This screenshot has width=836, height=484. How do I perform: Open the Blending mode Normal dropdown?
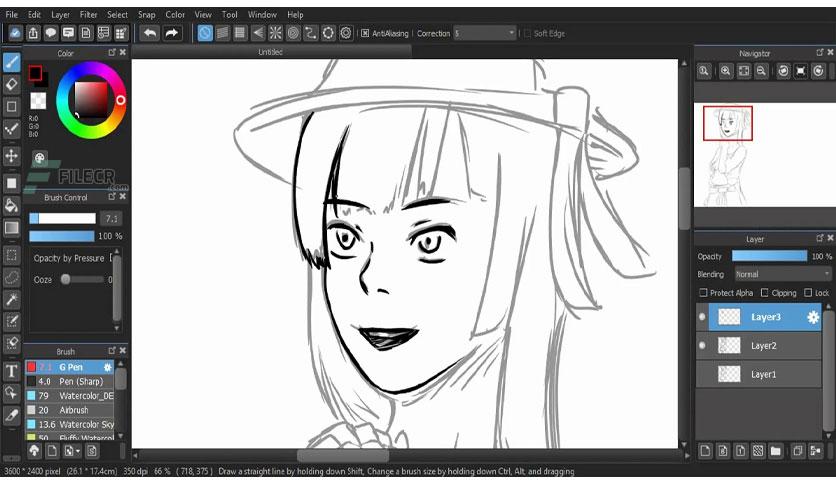pyautogui.click(x=783, y=274)
